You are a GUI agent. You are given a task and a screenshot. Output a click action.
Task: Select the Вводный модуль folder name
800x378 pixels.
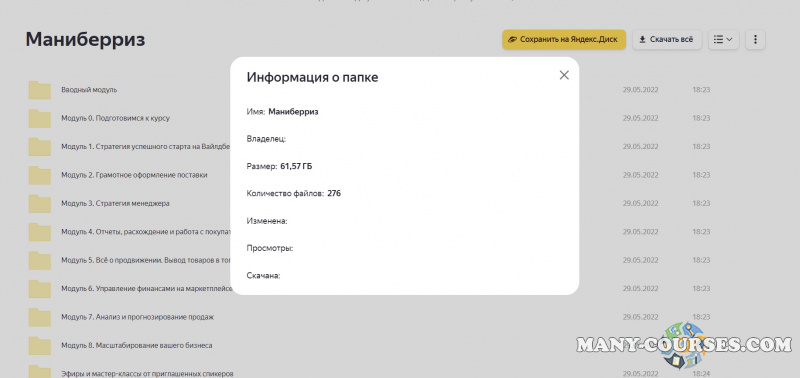click(89, 90)
